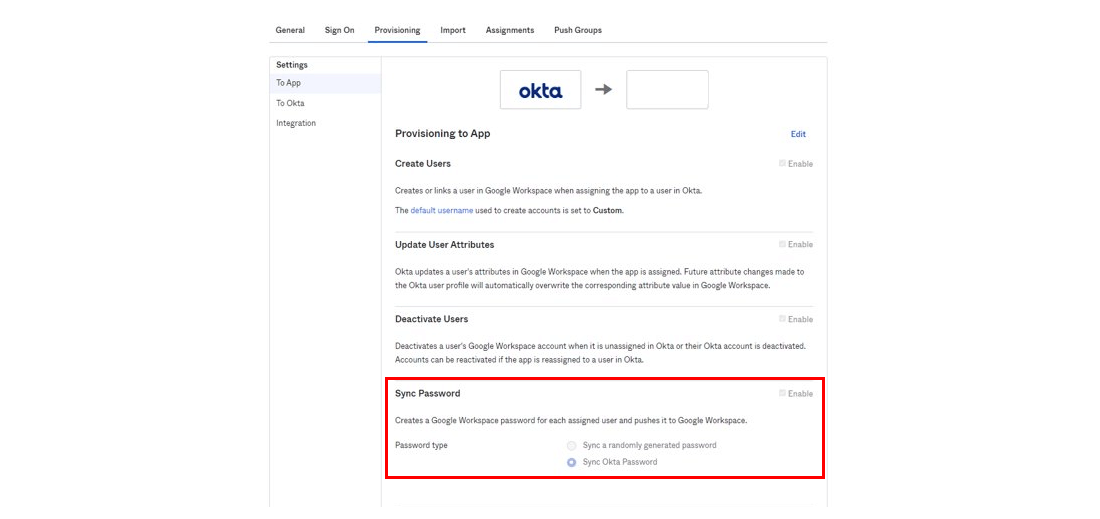
Task: Open the default username link
Action: pos(442,210)
